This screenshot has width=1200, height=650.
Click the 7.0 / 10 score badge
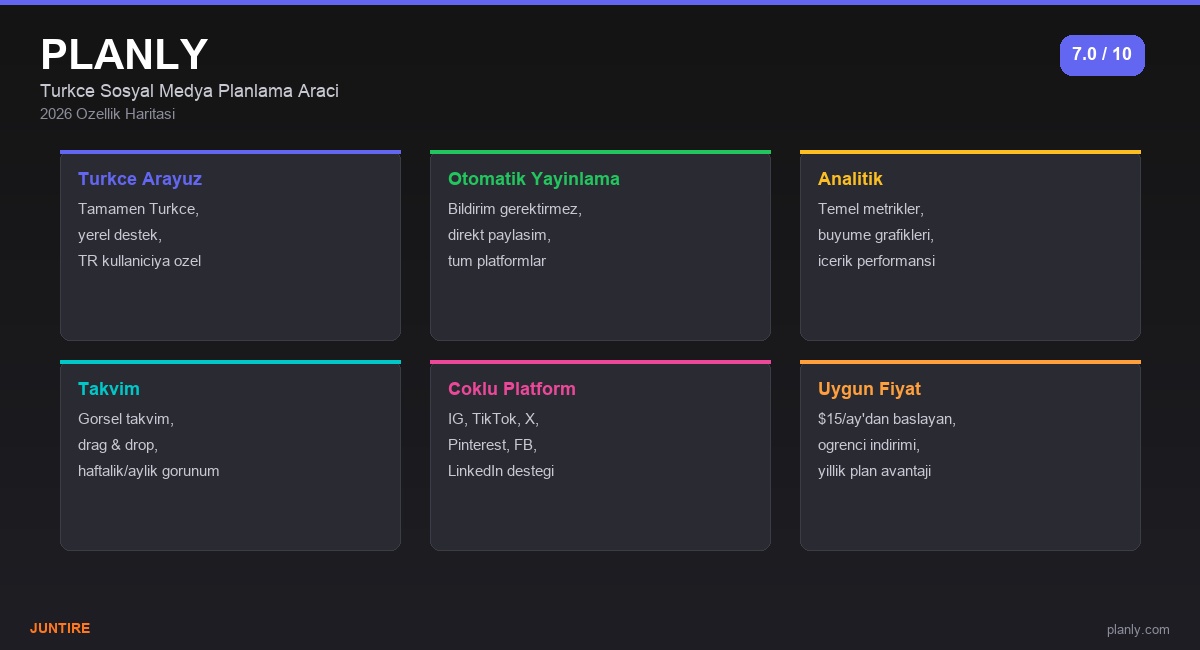[x=1102, y=55]
